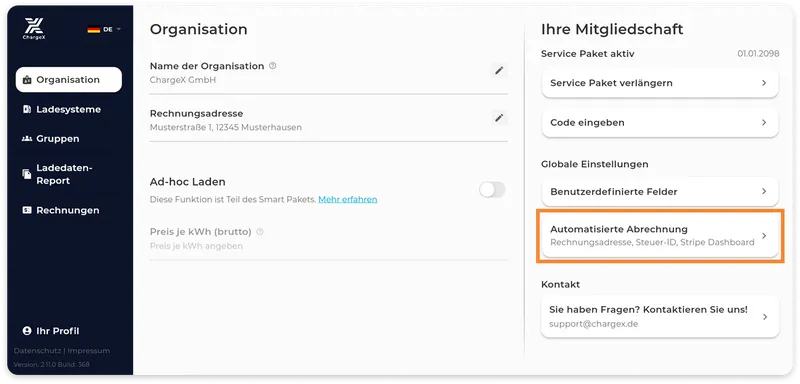Toggle the Ad-hoc Laden switch

pos(492,190)
